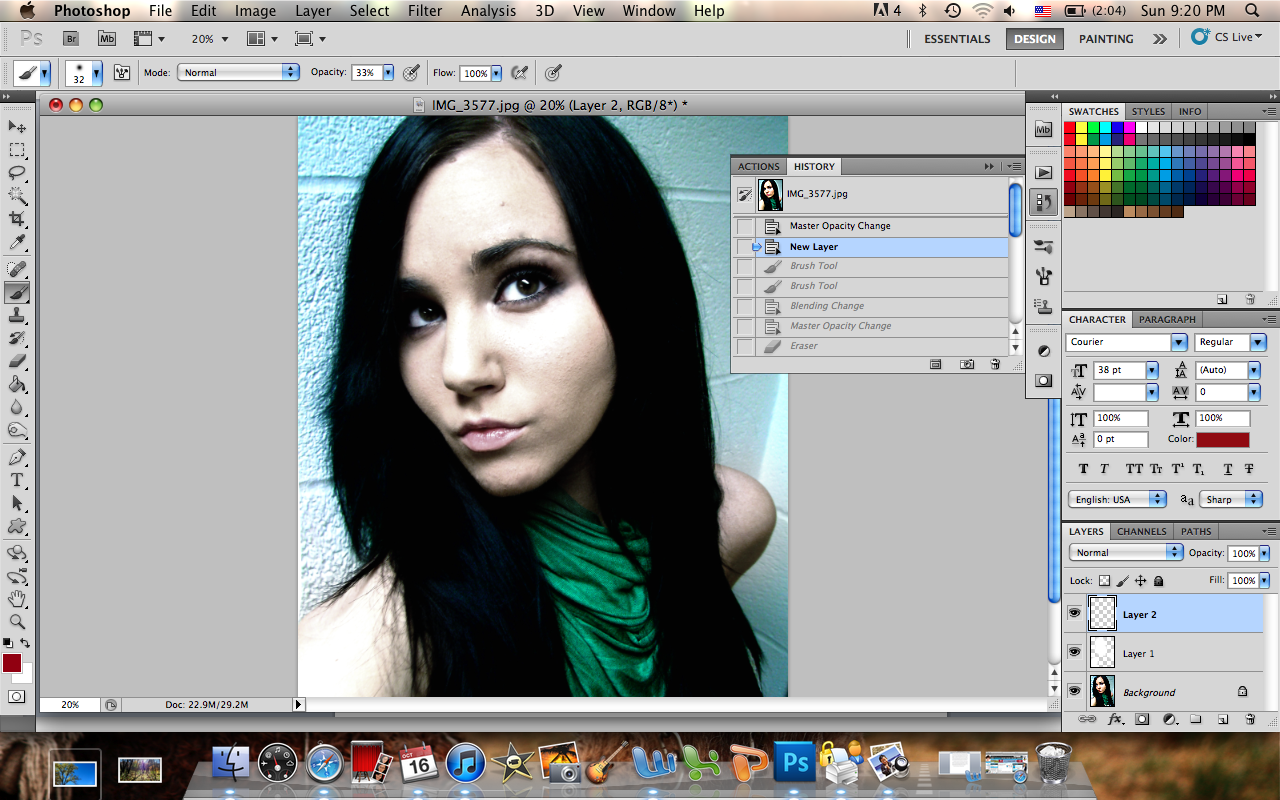Switch to the Actions tab
The image size is (1280, 800).
(759, 166)
